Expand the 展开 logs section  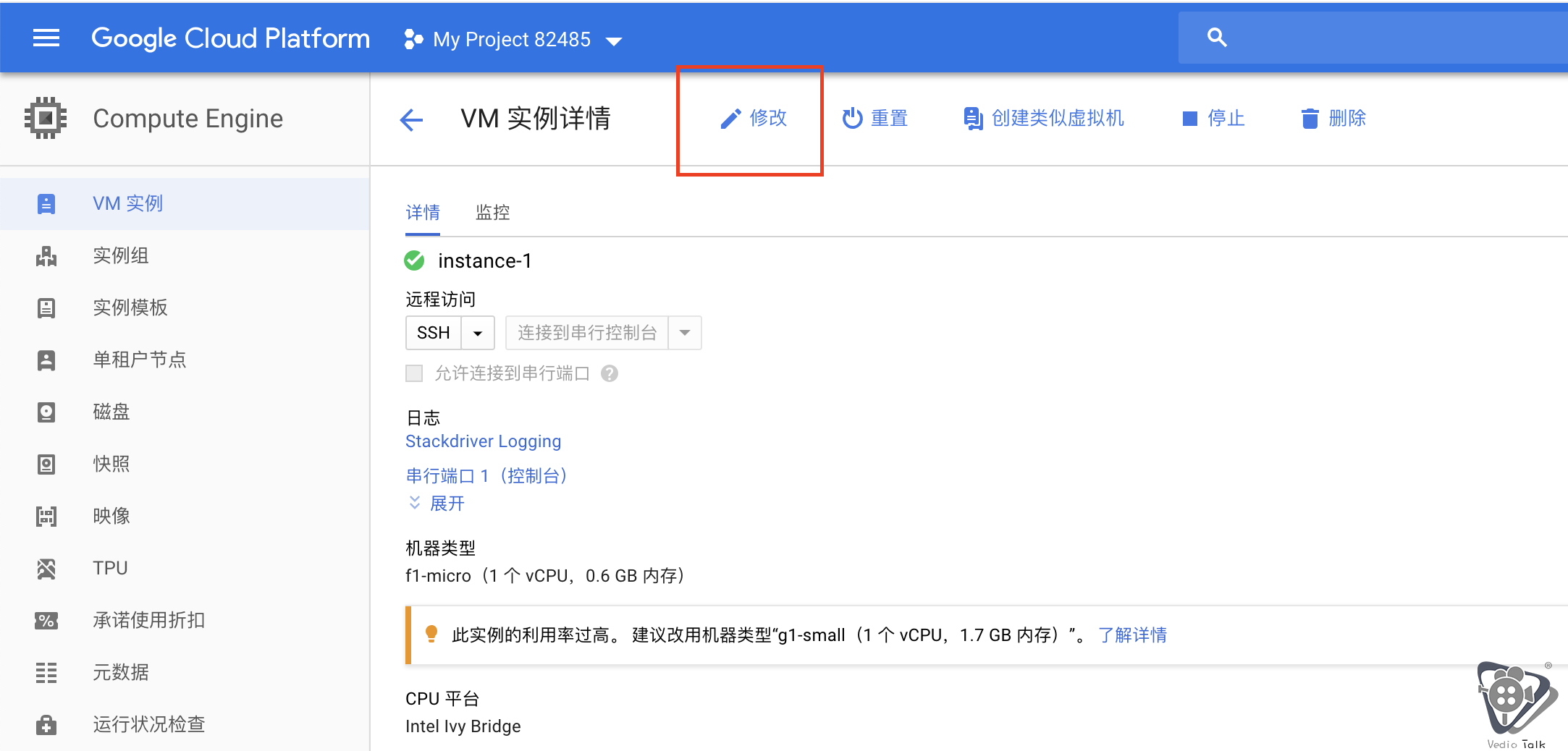(x=437, y=503)
